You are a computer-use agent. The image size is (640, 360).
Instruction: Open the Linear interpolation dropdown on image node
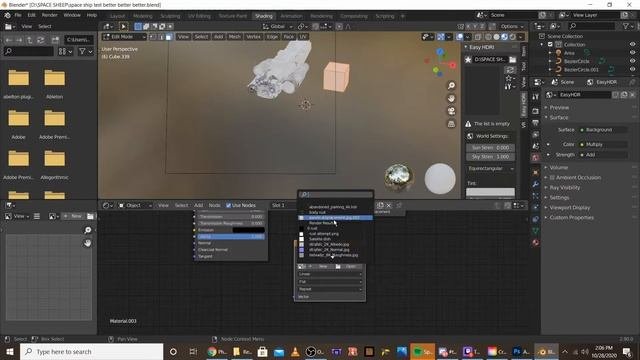point(330,274)
